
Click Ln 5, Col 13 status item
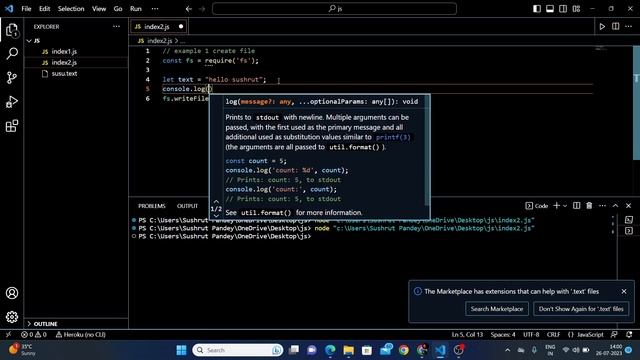click(x=467, y=335)
